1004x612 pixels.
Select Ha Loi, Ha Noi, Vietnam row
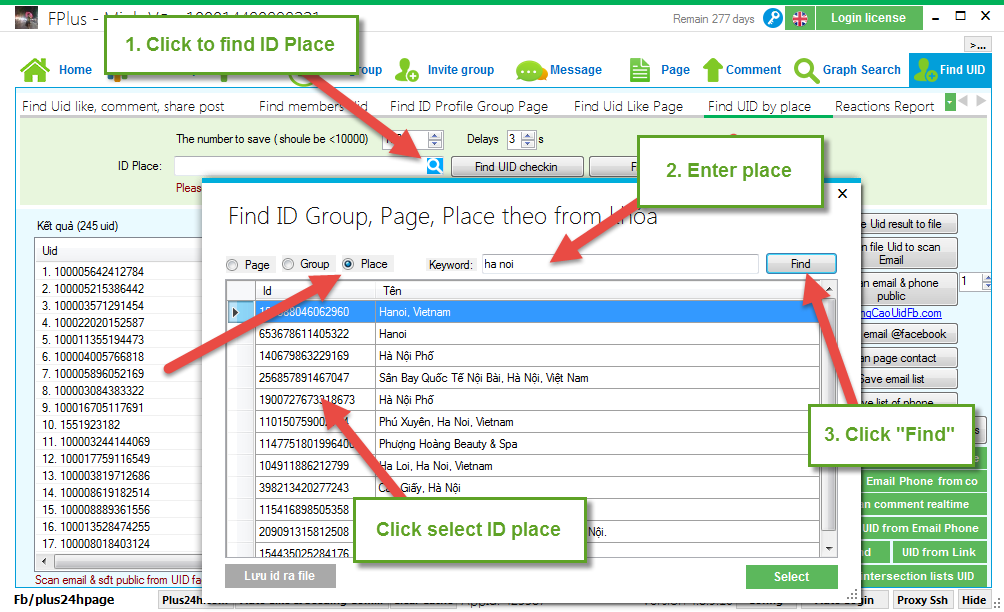[x=524, y=465]
